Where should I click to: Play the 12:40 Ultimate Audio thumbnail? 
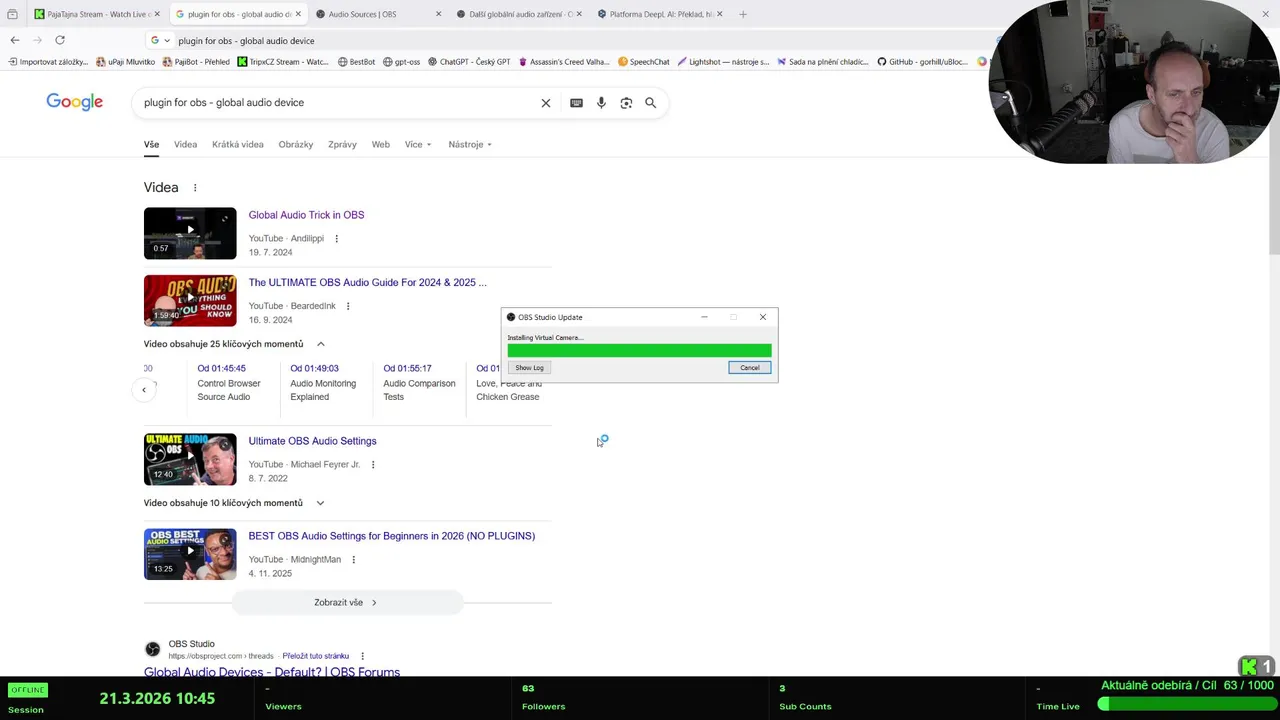click(190, 459)
